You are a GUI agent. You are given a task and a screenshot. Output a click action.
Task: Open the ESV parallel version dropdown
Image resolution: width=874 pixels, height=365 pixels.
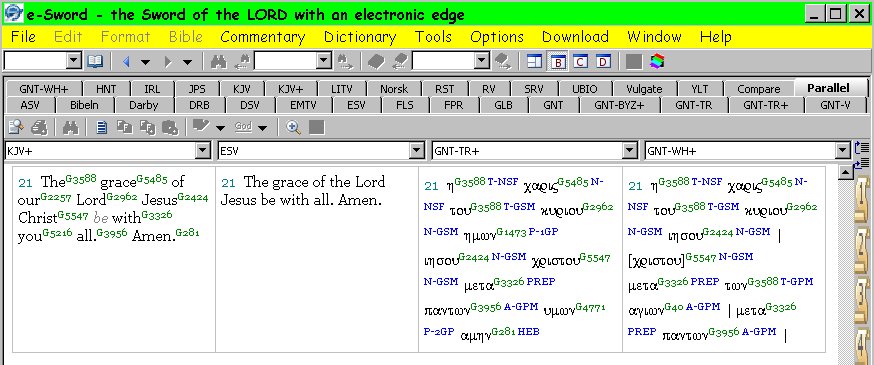coord(416,150)
